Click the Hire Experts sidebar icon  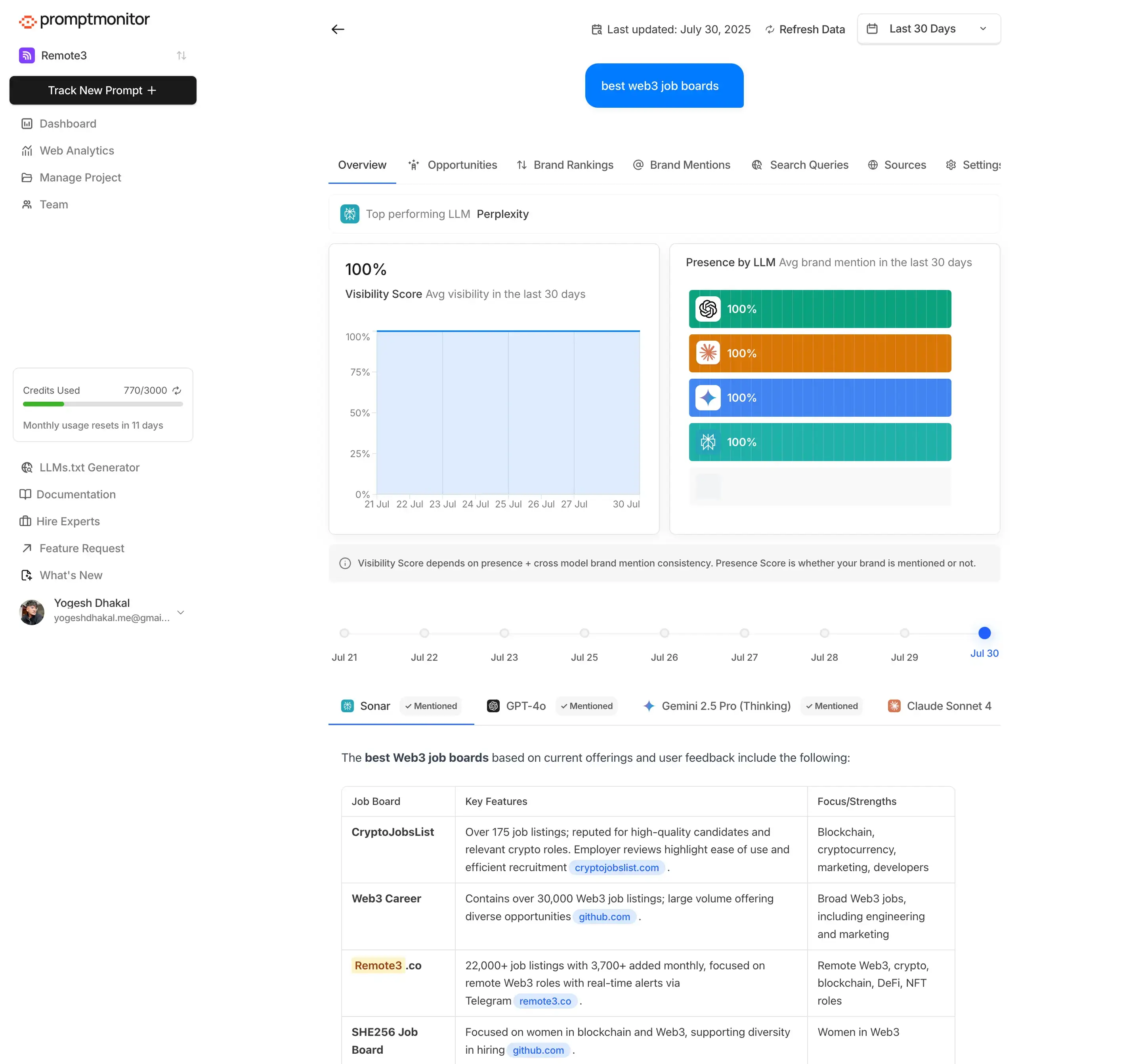tap(27, 521)
